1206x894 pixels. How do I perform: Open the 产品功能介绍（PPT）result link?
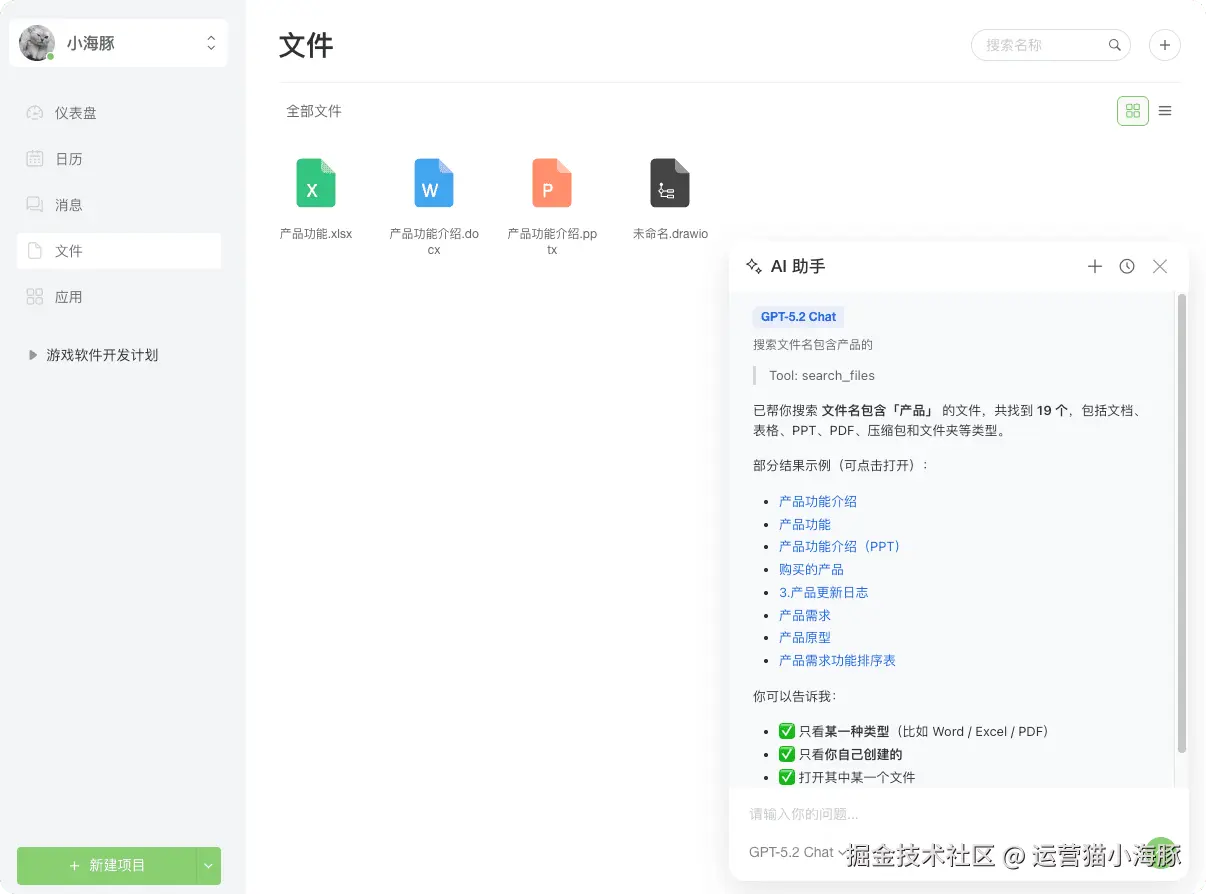840,547
